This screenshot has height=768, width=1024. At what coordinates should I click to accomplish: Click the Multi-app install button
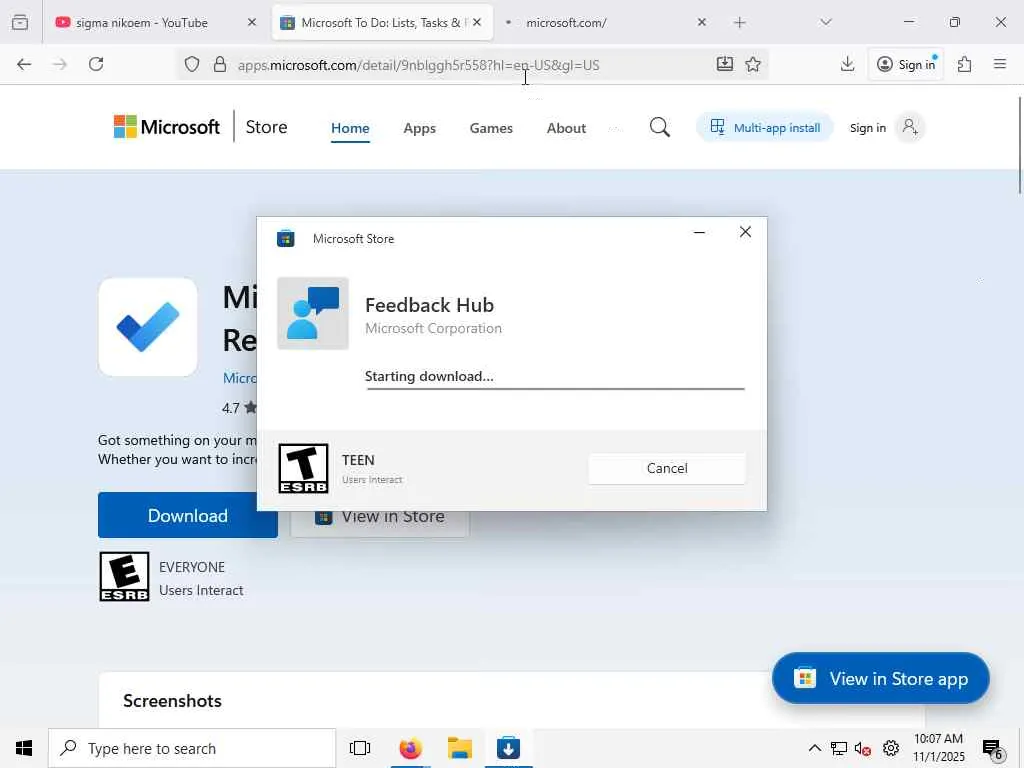765,127
